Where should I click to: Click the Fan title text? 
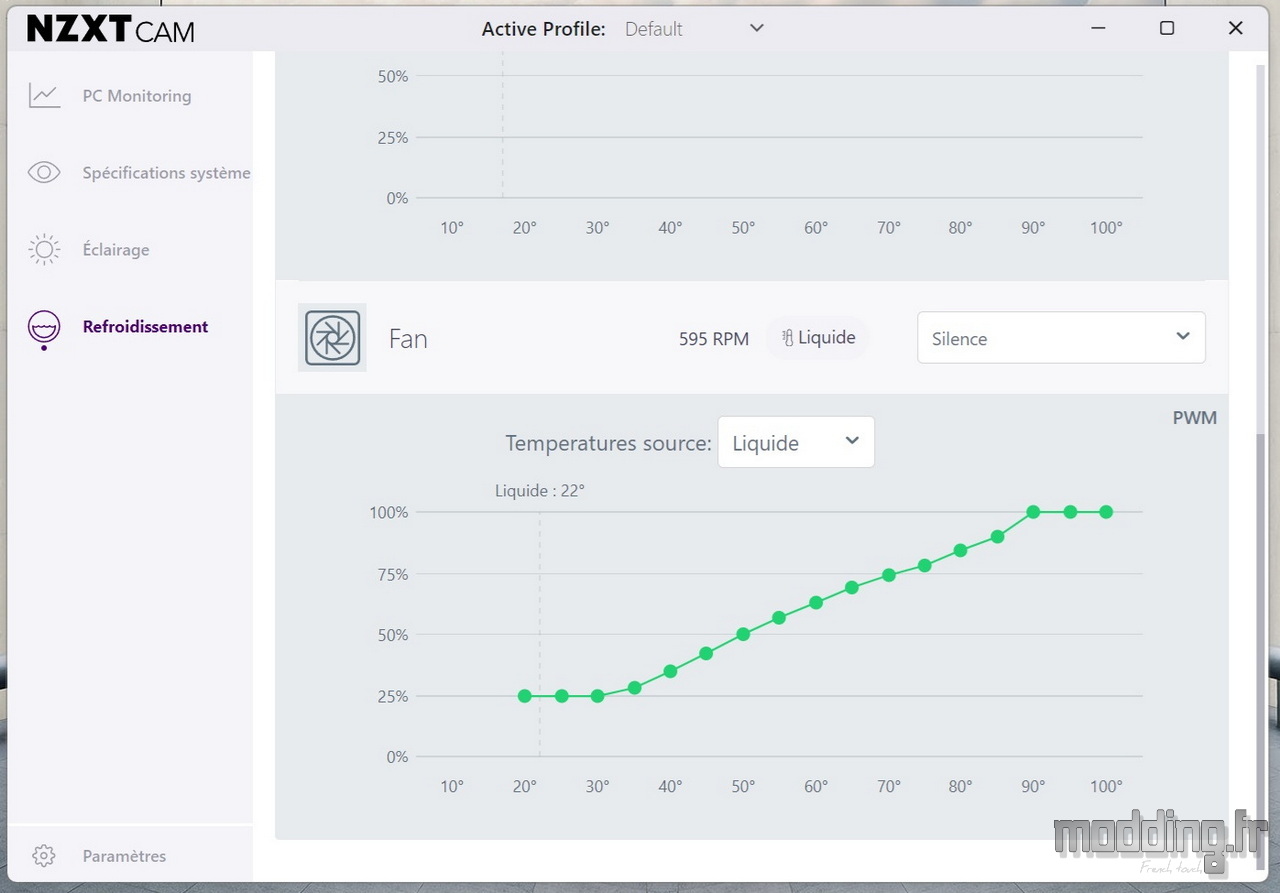point(408,339)
